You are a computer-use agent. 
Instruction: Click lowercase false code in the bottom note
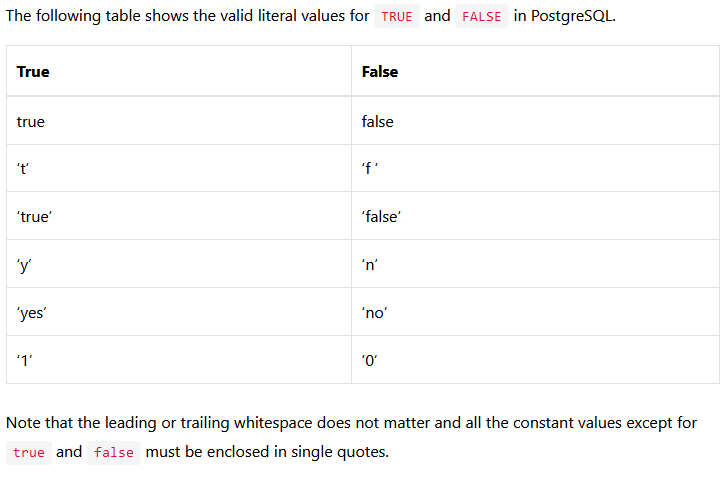coord(113,453)
